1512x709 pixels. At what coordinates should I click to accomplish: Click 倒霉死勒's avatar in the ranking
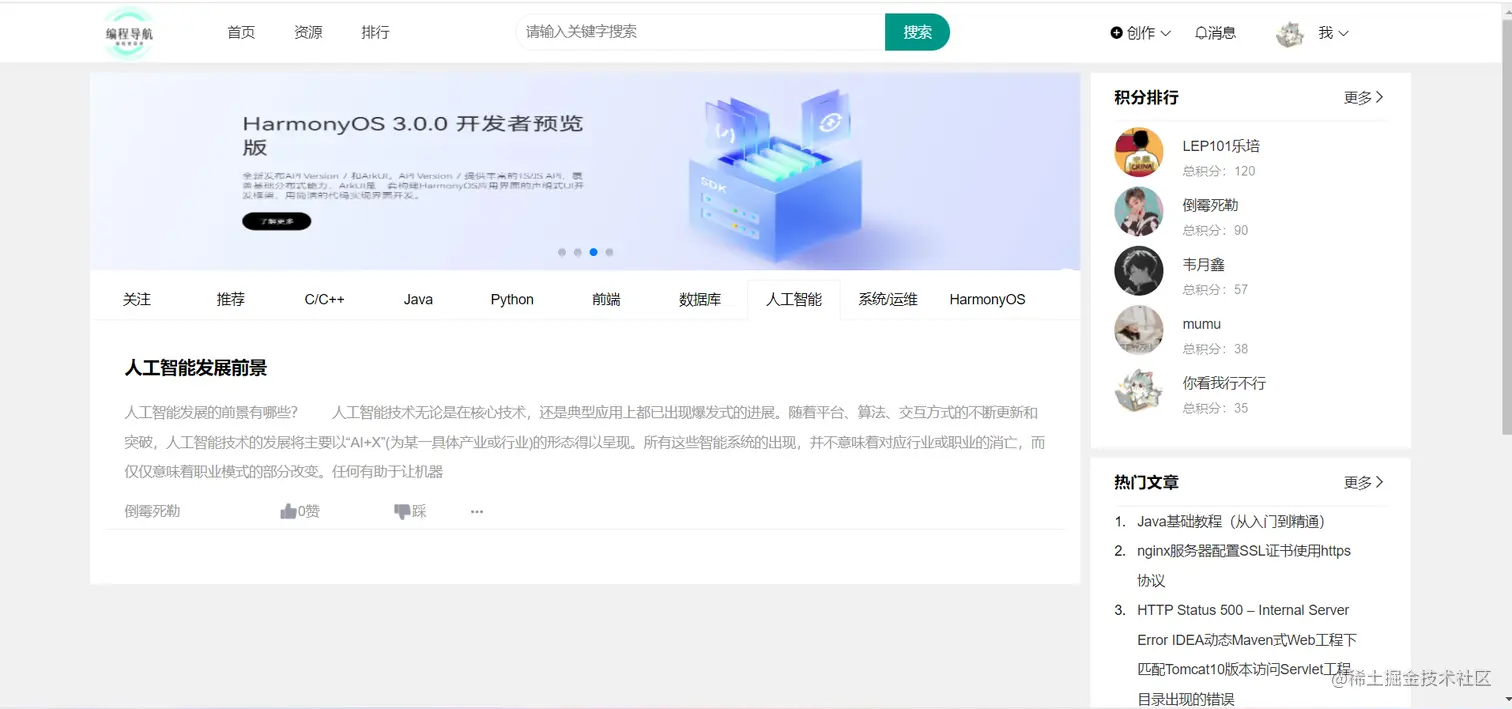click(1139, 212)
